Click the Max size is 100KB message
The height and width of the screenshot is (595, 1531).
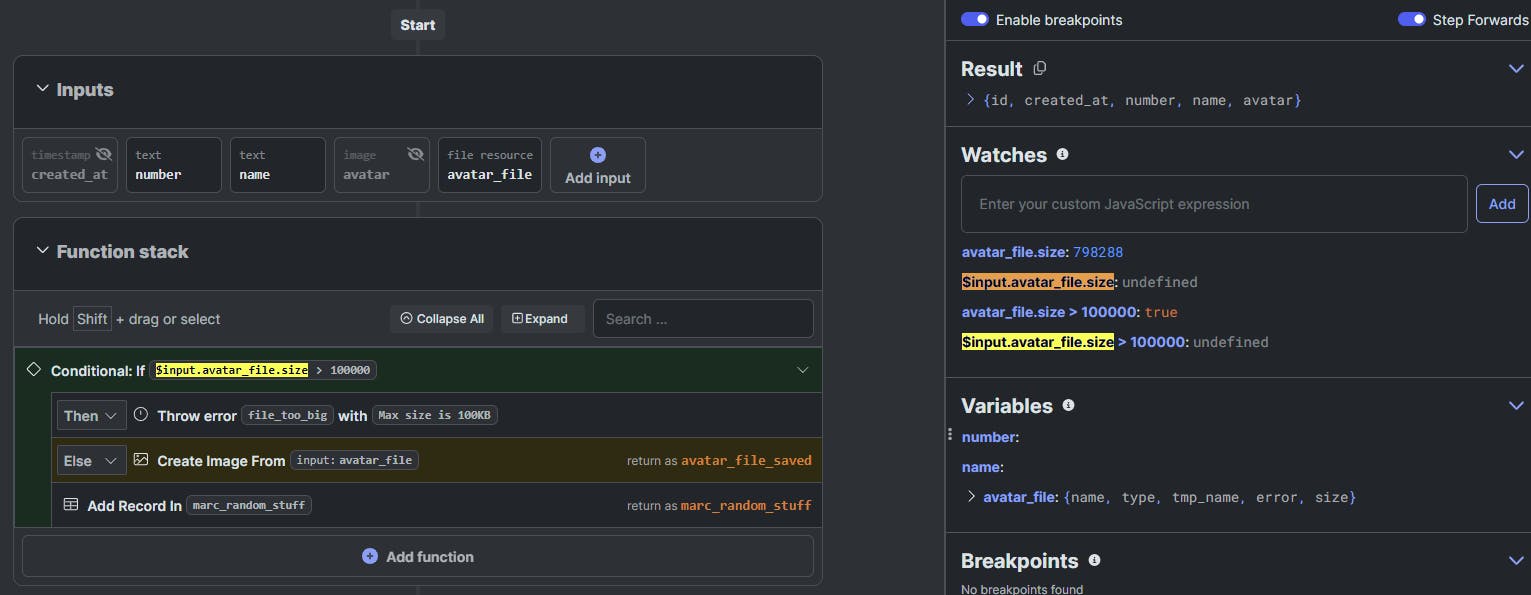434,415
